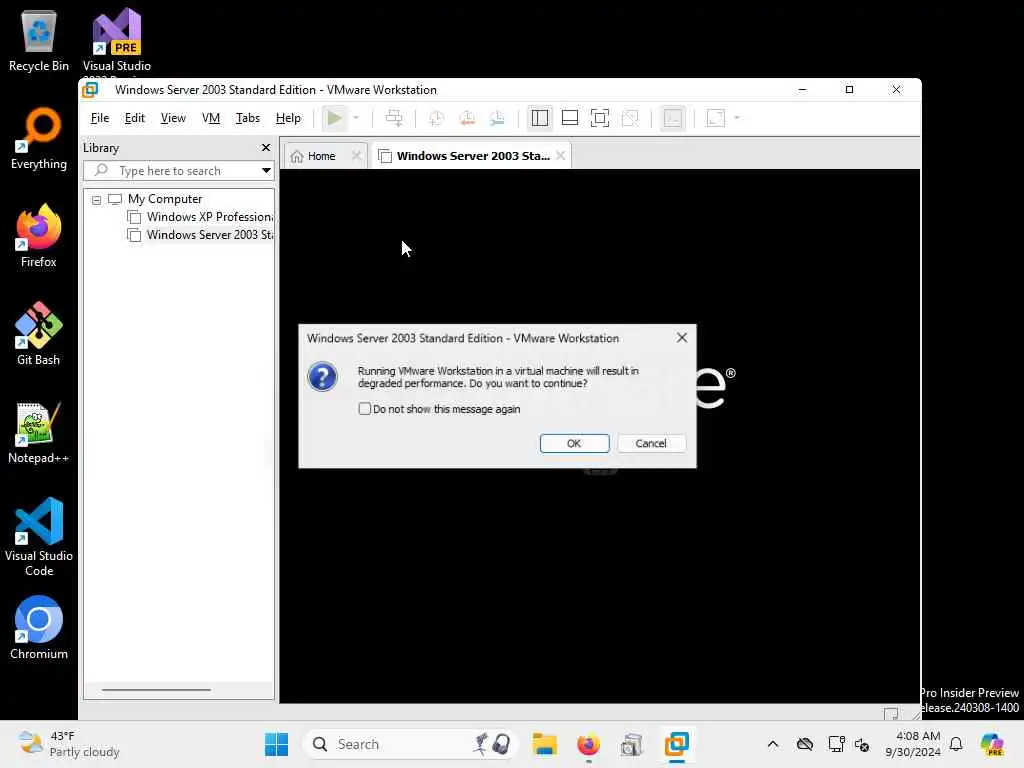Close the Library panel
Image resolution: width=1024 pixels, height=768 pixels.
[x=266, y=148]
